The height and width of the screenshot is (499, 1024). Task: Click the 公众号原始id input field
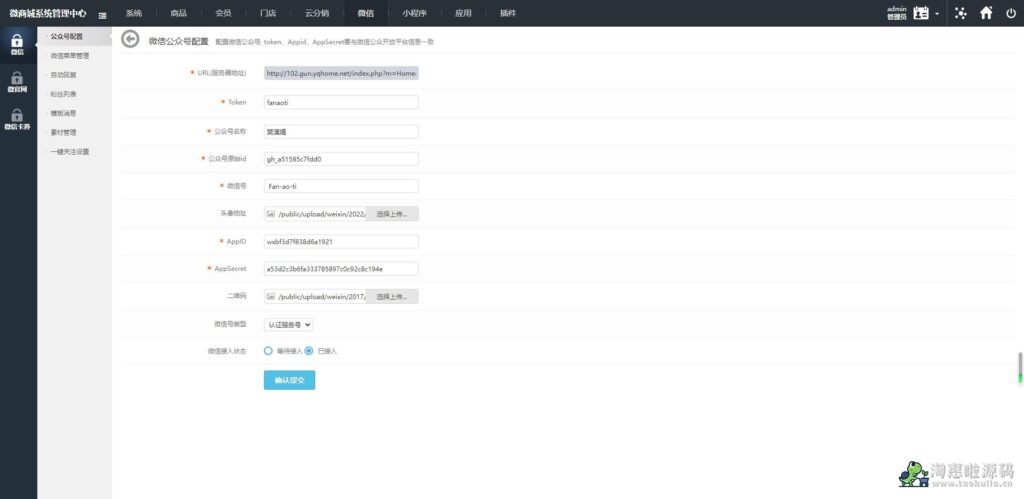(341, 159)
